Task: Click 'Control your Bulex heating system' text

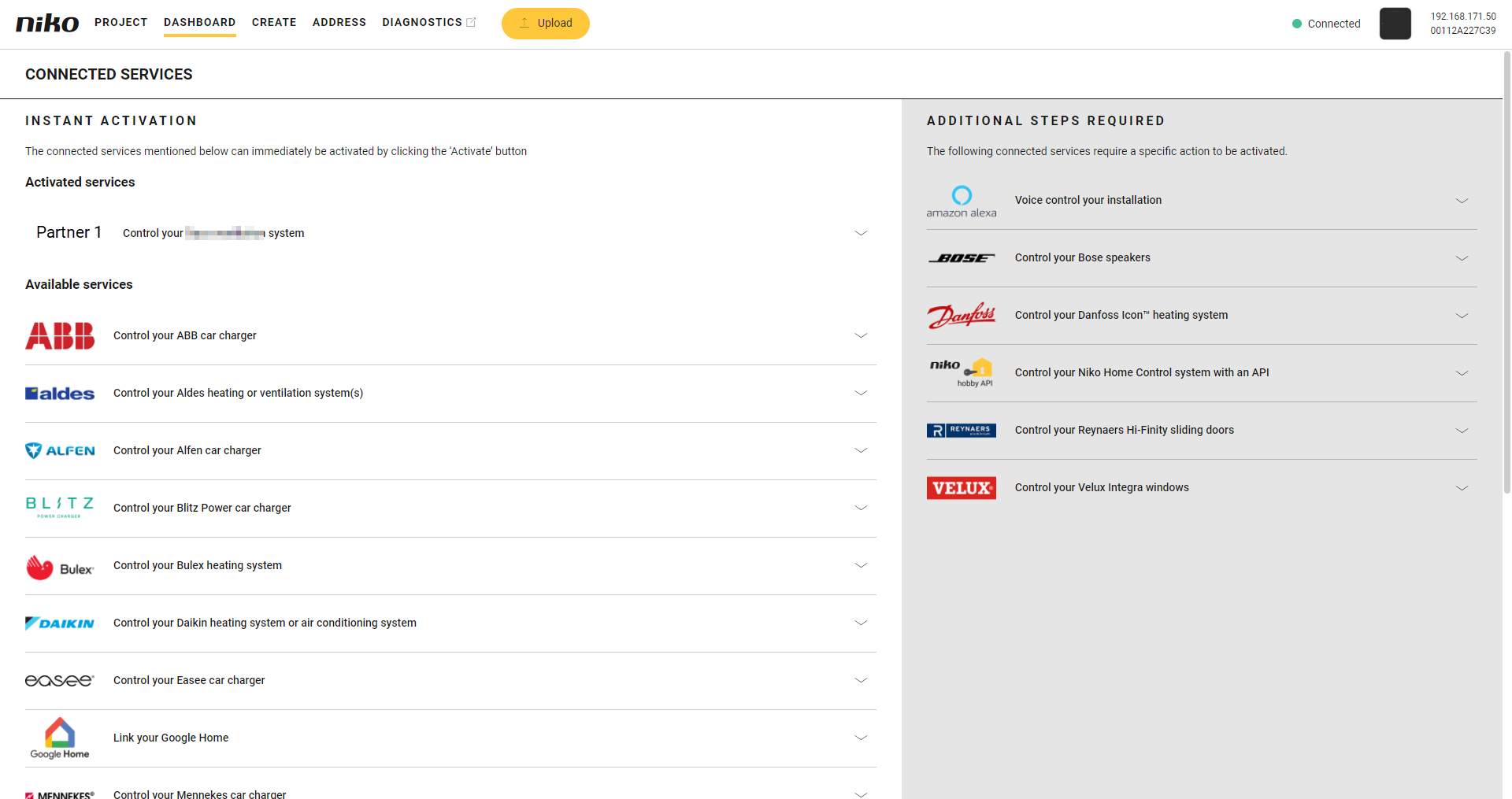Action: 198,565
